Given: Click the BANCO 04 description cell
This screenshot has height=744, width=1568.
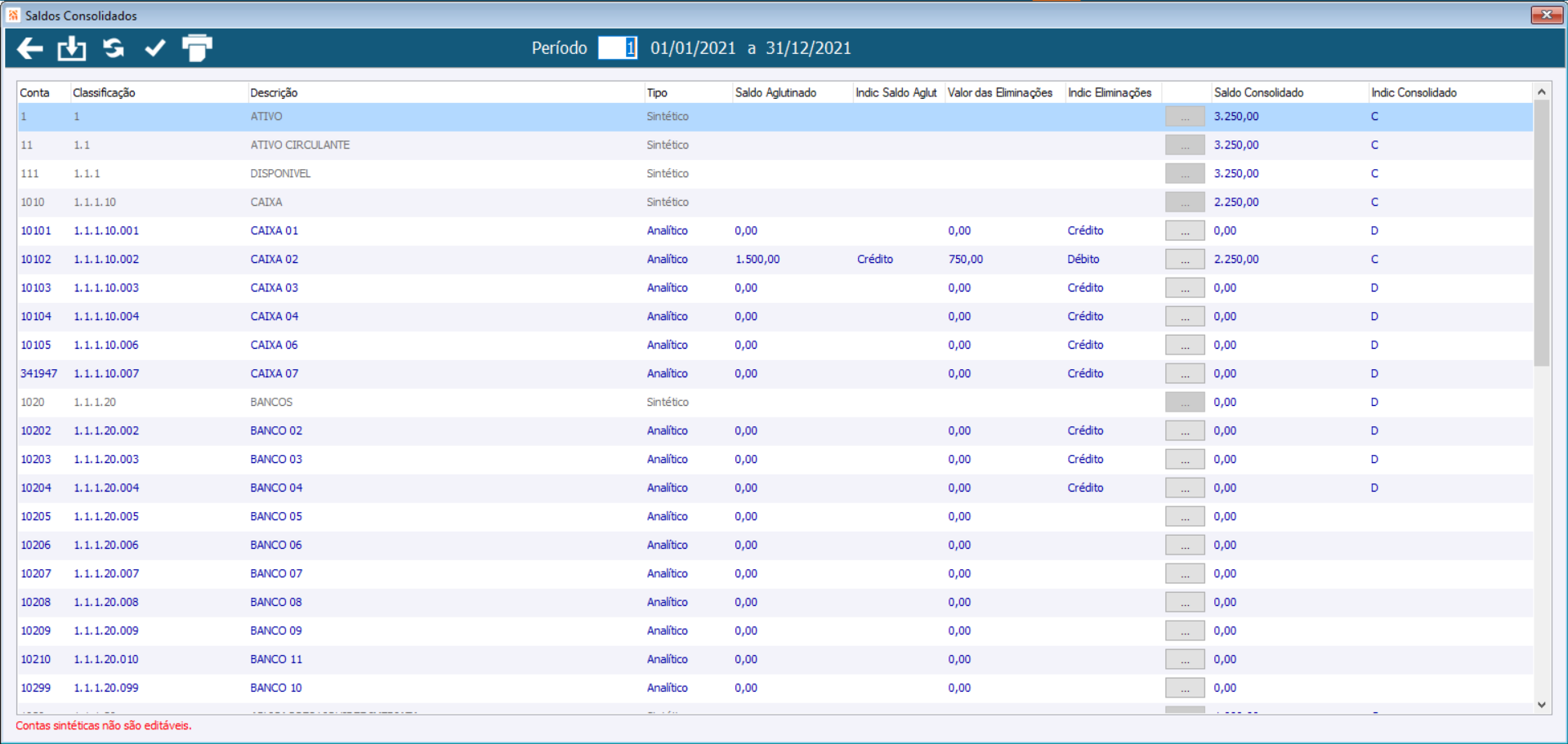Looking at the screenshot, I should tap(276, 488).
